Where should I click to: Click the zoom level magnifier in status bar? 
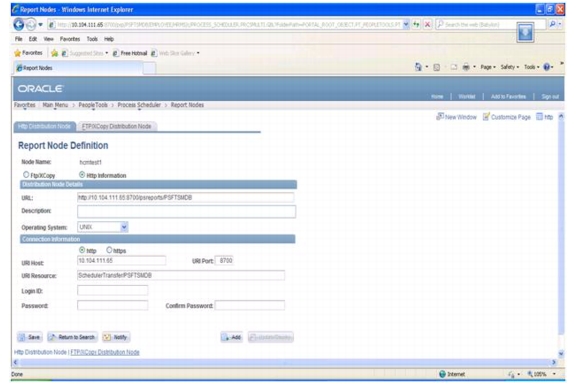pos(530,374)
